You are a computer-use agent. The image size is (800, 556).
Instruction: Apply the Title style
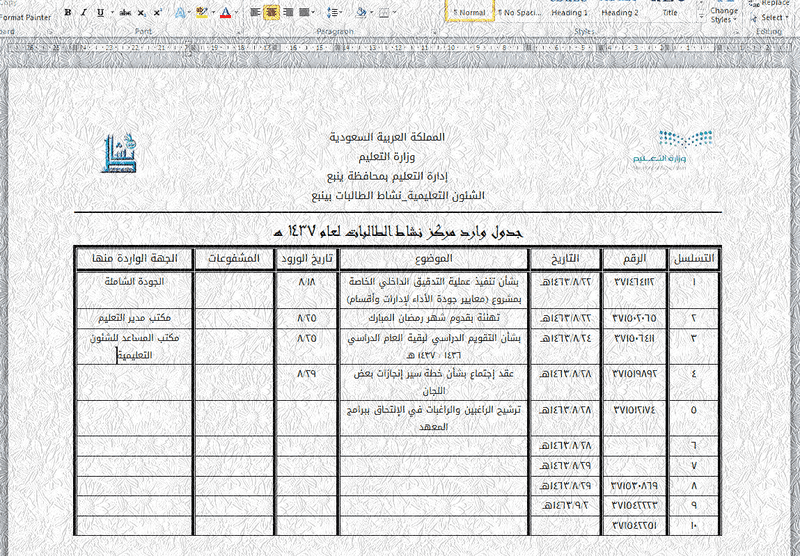670,11
